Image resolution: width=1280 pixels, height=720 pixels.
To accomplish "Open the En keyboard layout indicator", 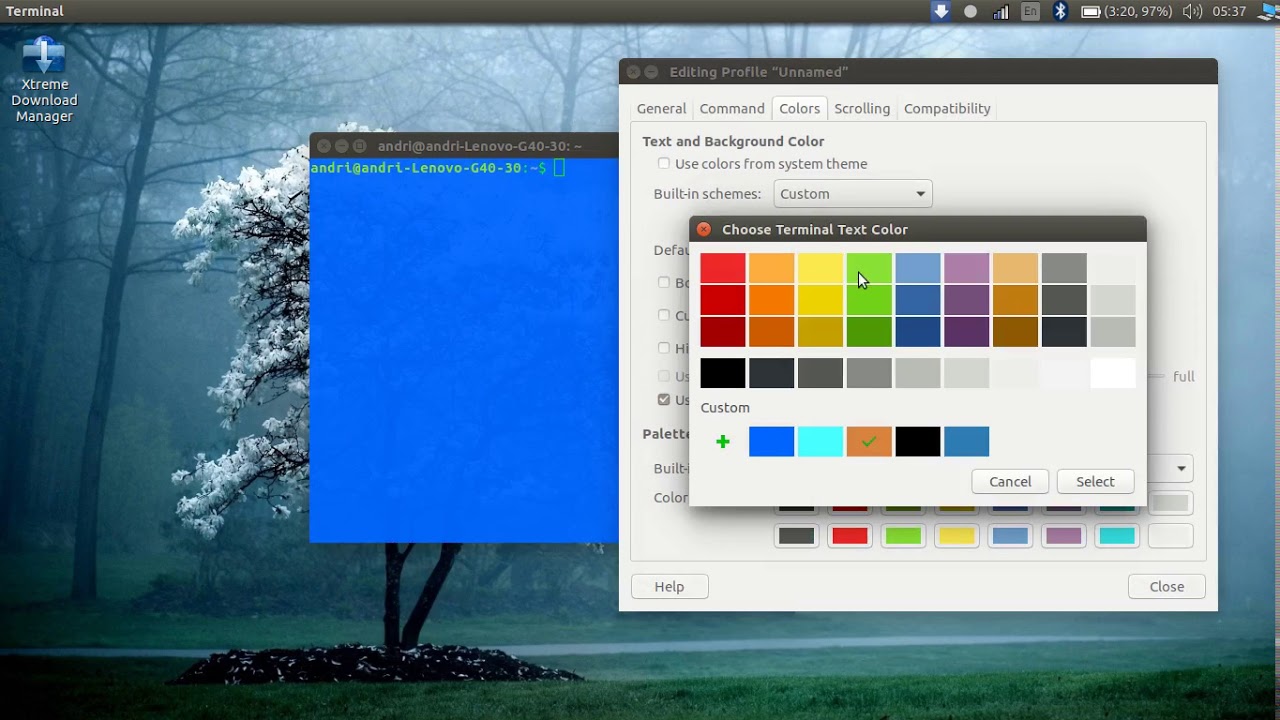I will (1031, 11).
